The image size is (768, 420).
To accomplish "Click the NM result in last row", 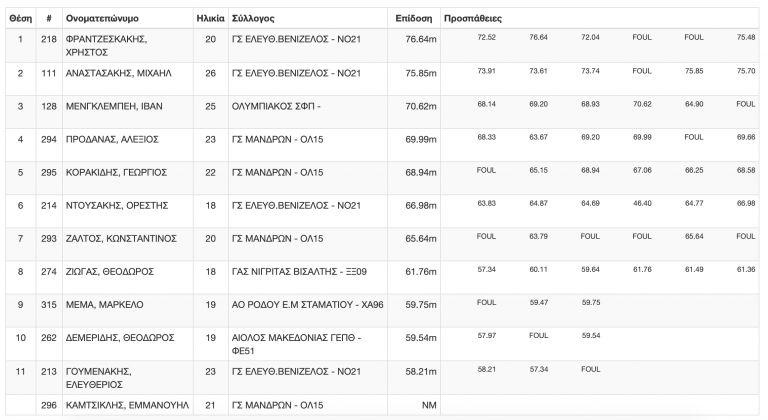I will point(429,405).
